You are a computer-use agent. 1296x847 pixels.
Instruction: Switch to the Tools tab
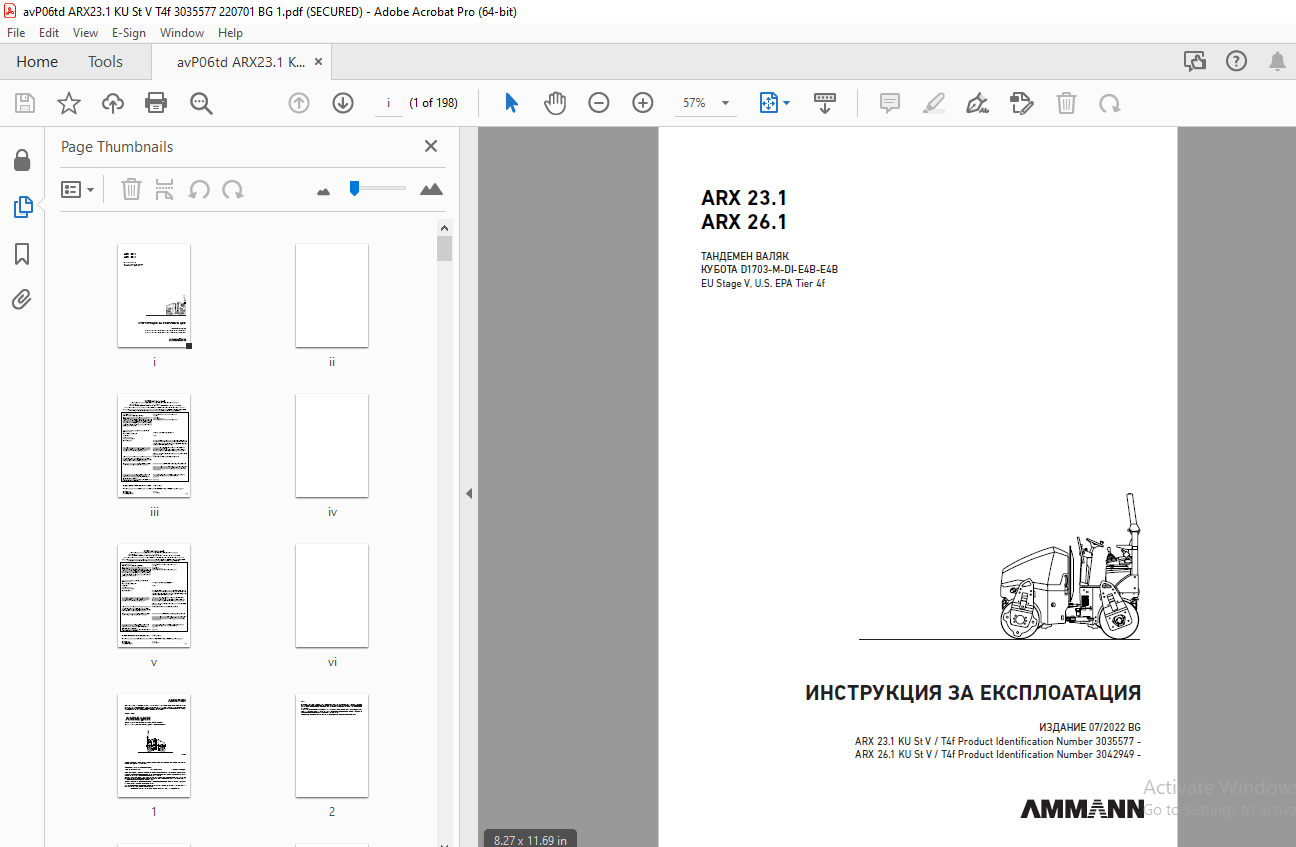click(105, 62)
